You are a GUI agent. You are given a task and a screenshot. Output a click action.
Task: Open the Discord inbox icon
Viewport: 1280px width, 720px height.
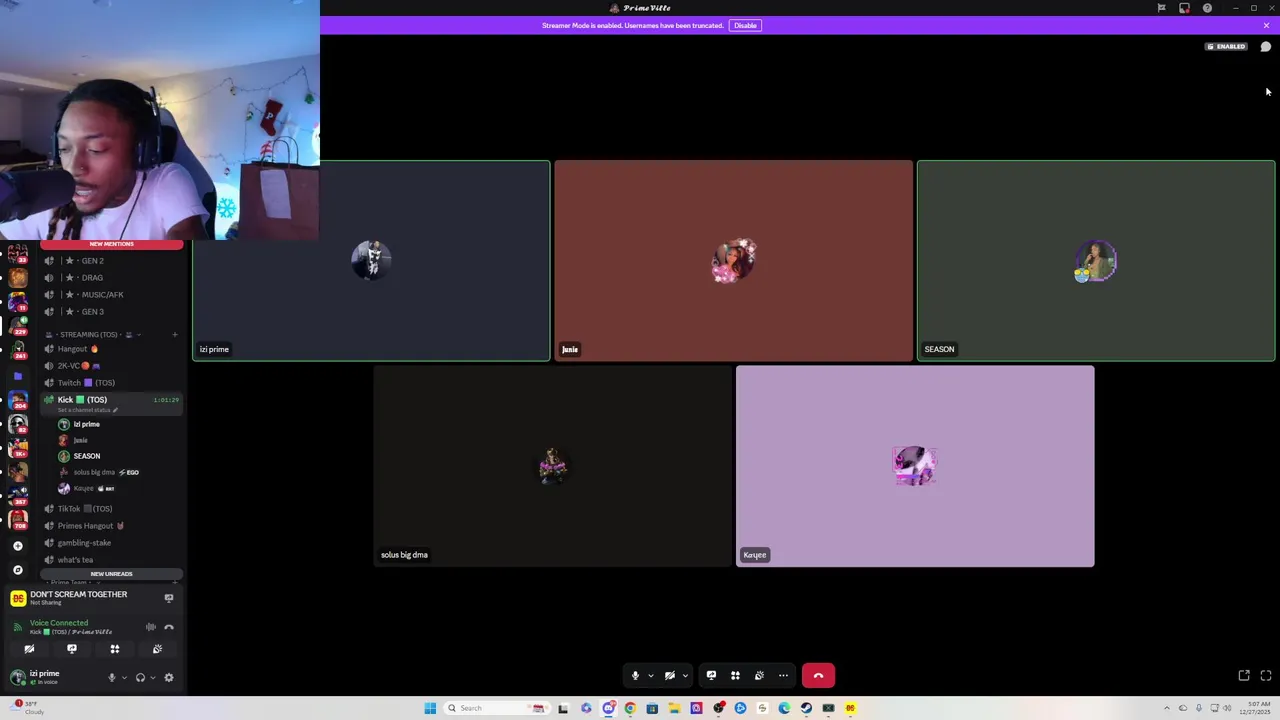pyautogui.click(x=1184, y=8)
